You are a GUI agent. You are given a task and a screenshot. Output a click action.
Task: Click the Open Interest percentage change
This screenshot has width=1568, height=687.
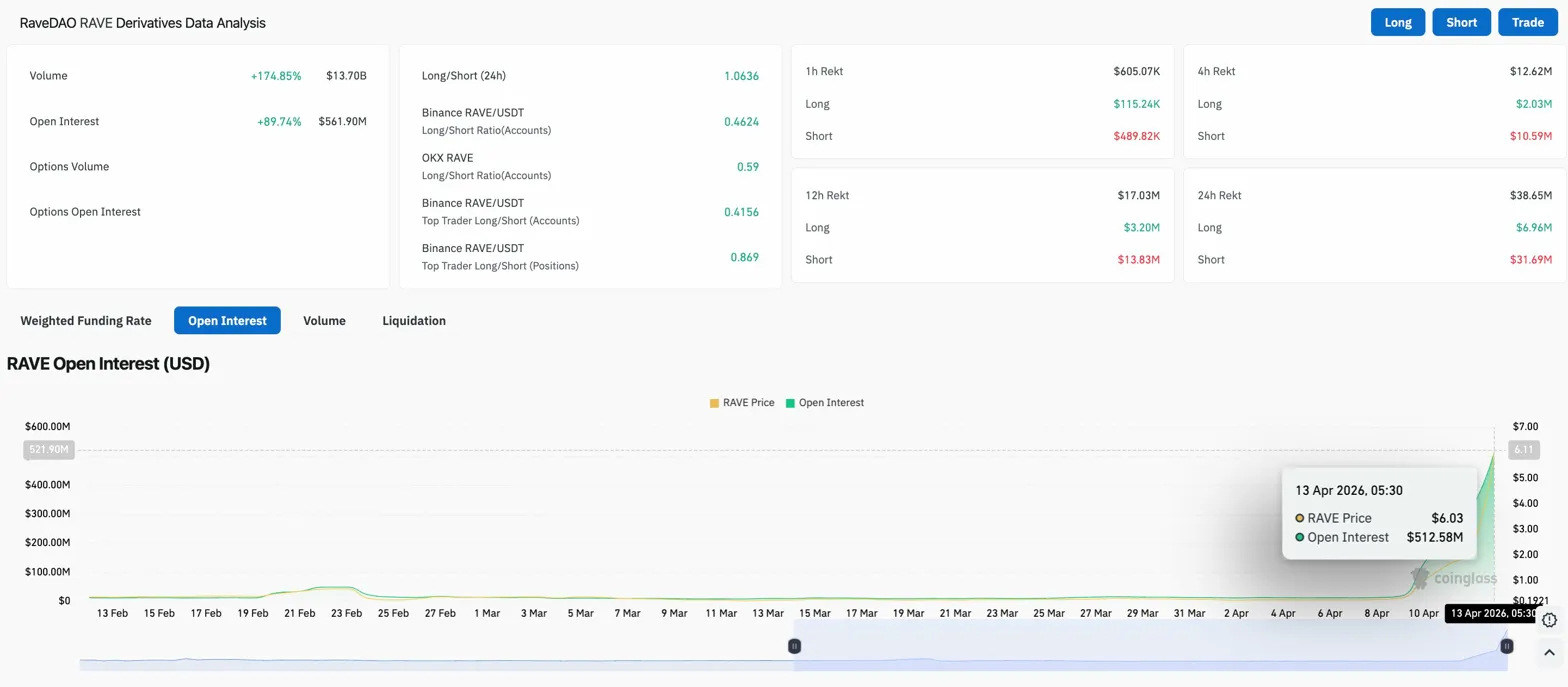point(279,121)
